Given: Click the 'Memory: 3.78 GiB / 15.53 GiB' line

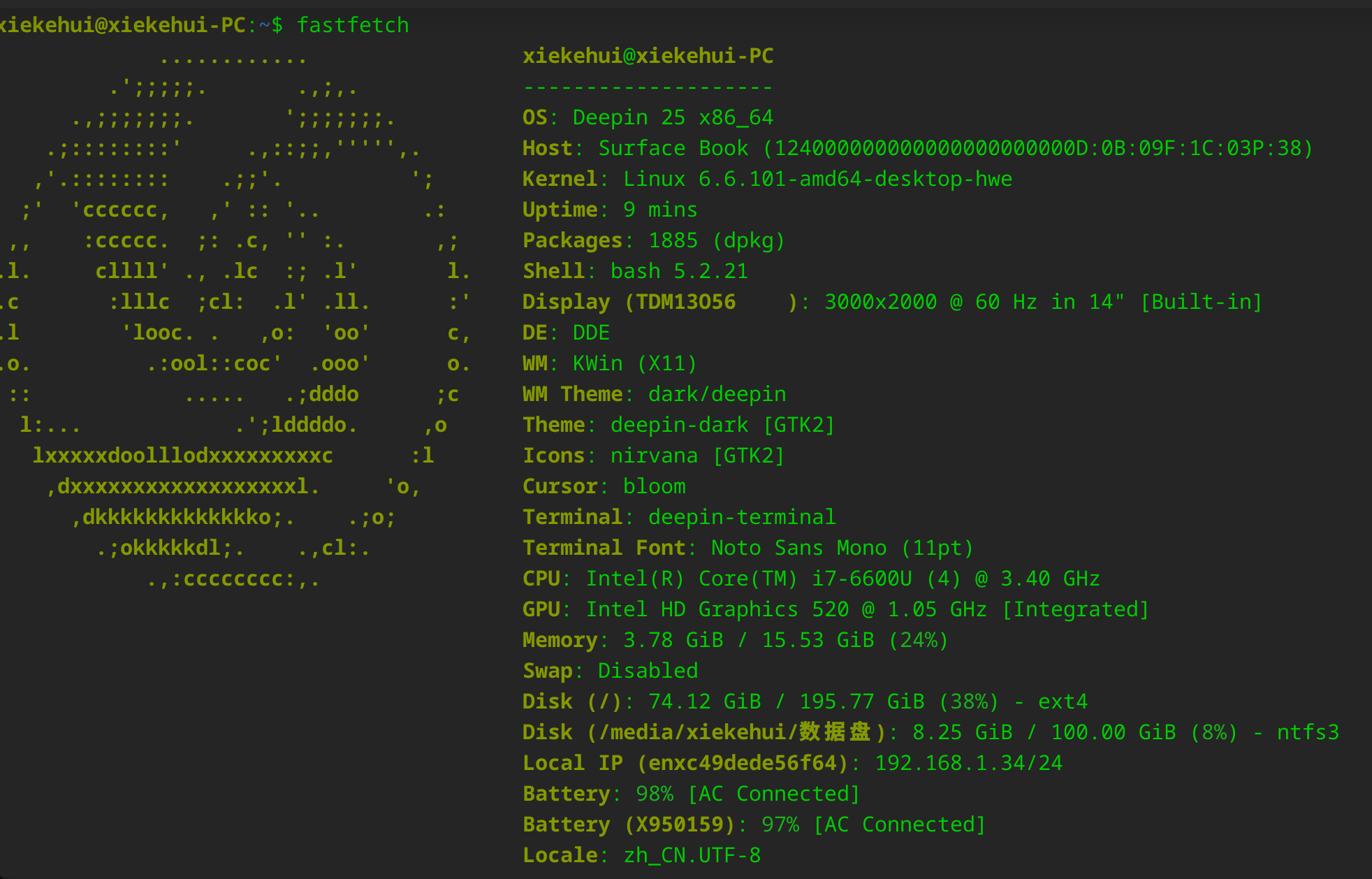Looking at the screenshot, I should tap(736, 640).
